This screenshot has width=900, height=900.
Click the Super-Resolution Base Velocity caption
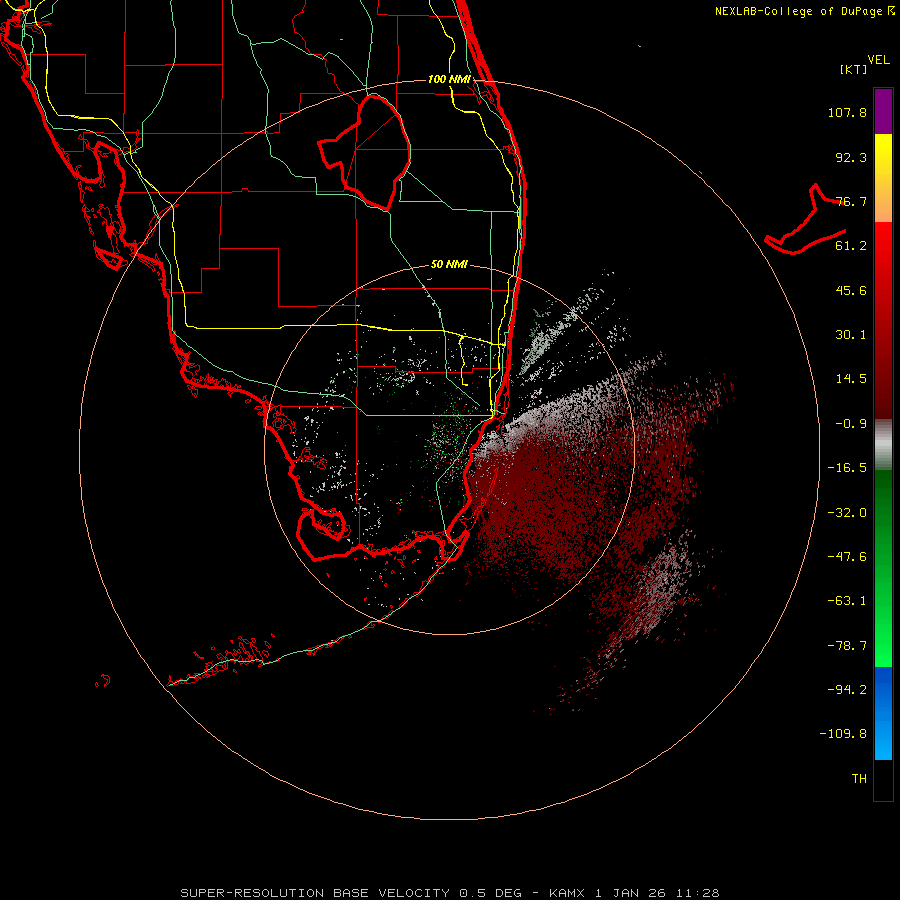449,893
